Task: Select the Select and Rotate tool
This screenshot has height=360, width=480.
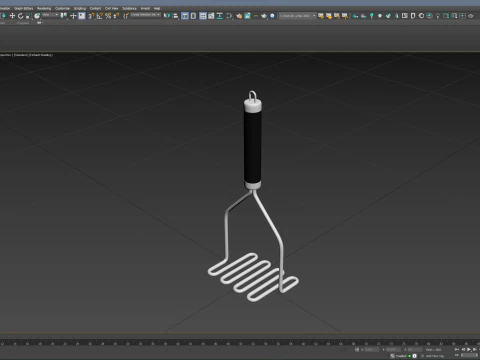Action: tap(20, 16)
